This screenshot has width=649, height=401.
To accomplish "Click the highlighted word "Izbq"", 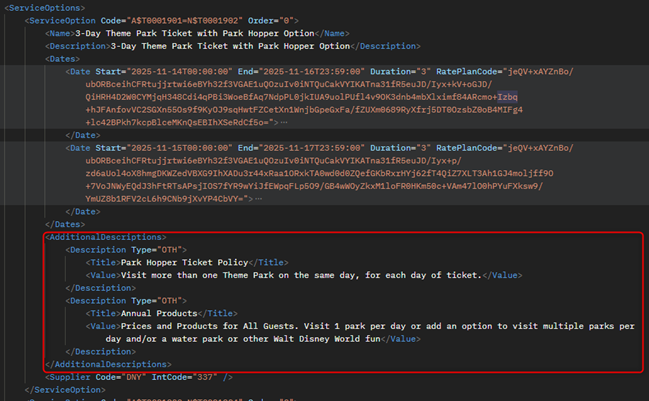I will (507, 97).
